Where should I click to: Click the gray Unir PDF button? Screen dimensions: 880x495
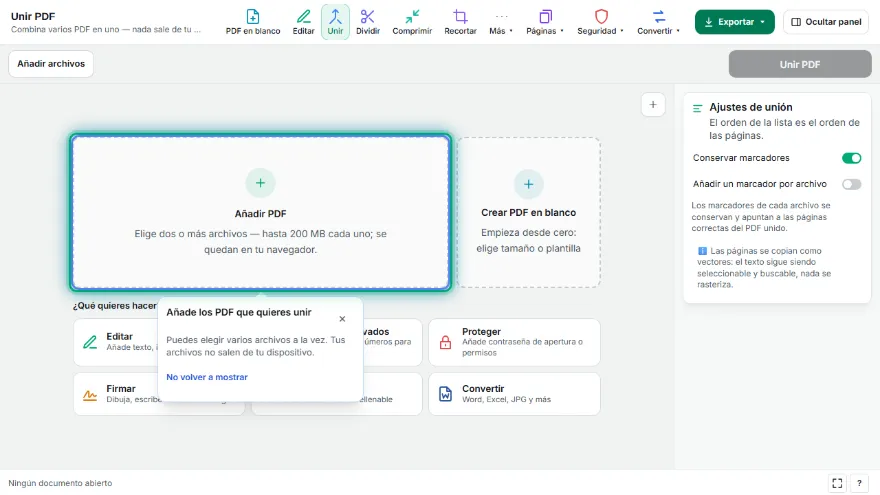800,65
